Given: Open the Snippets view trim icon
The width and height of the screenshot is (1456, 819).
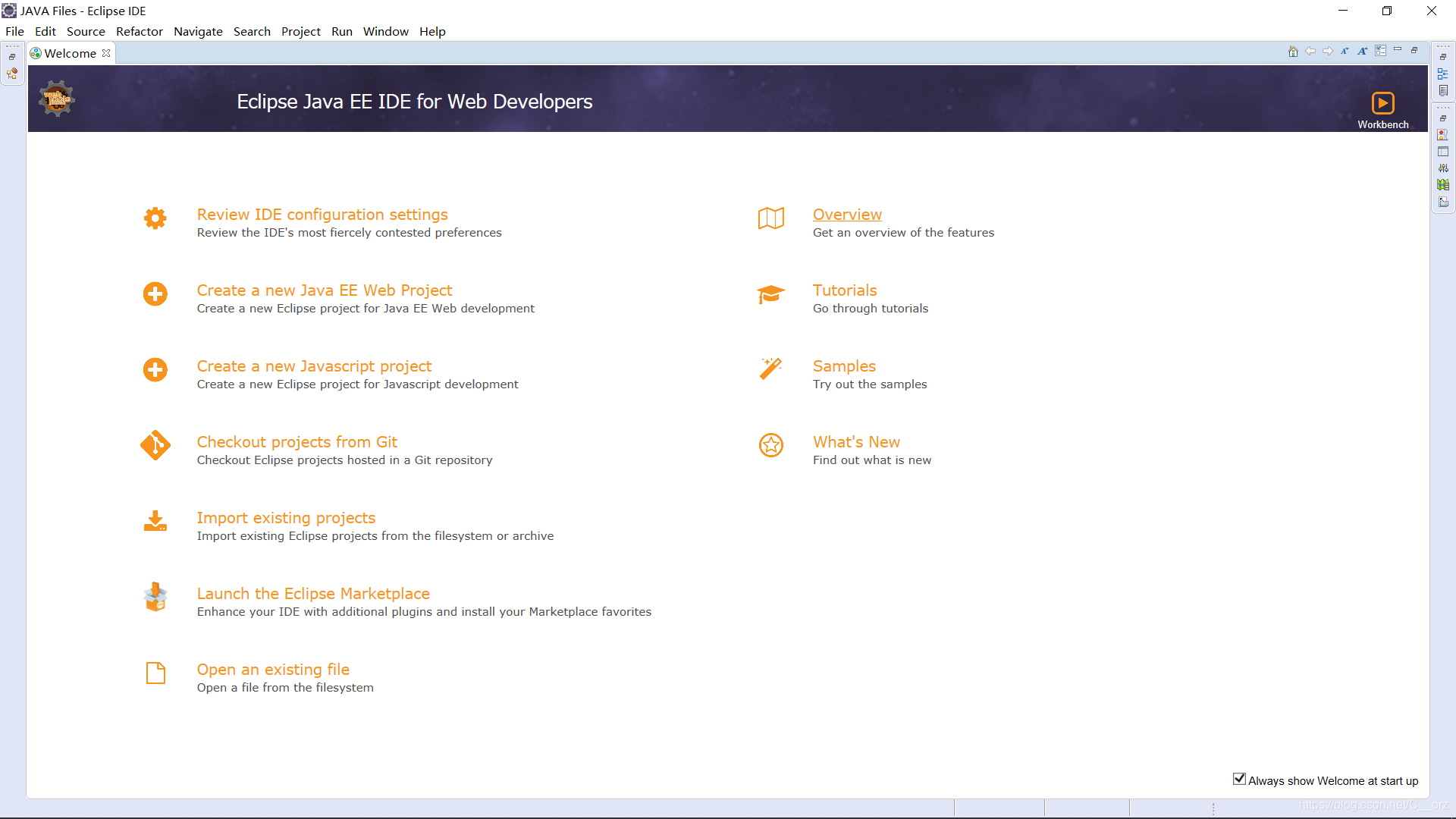Looking at the screenshot, I should pyautogui.click(x=1443, y=202).
